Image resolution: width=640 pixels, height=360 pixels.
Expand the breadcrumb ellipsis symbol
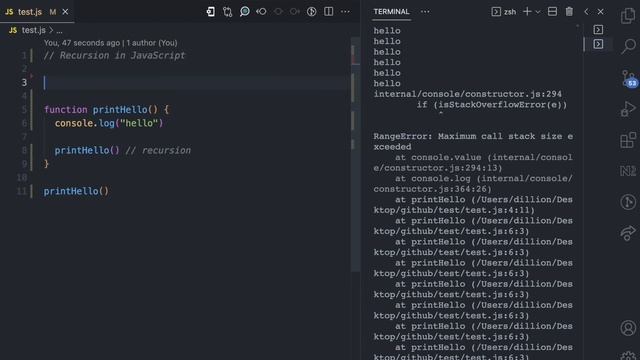[59, 31]
